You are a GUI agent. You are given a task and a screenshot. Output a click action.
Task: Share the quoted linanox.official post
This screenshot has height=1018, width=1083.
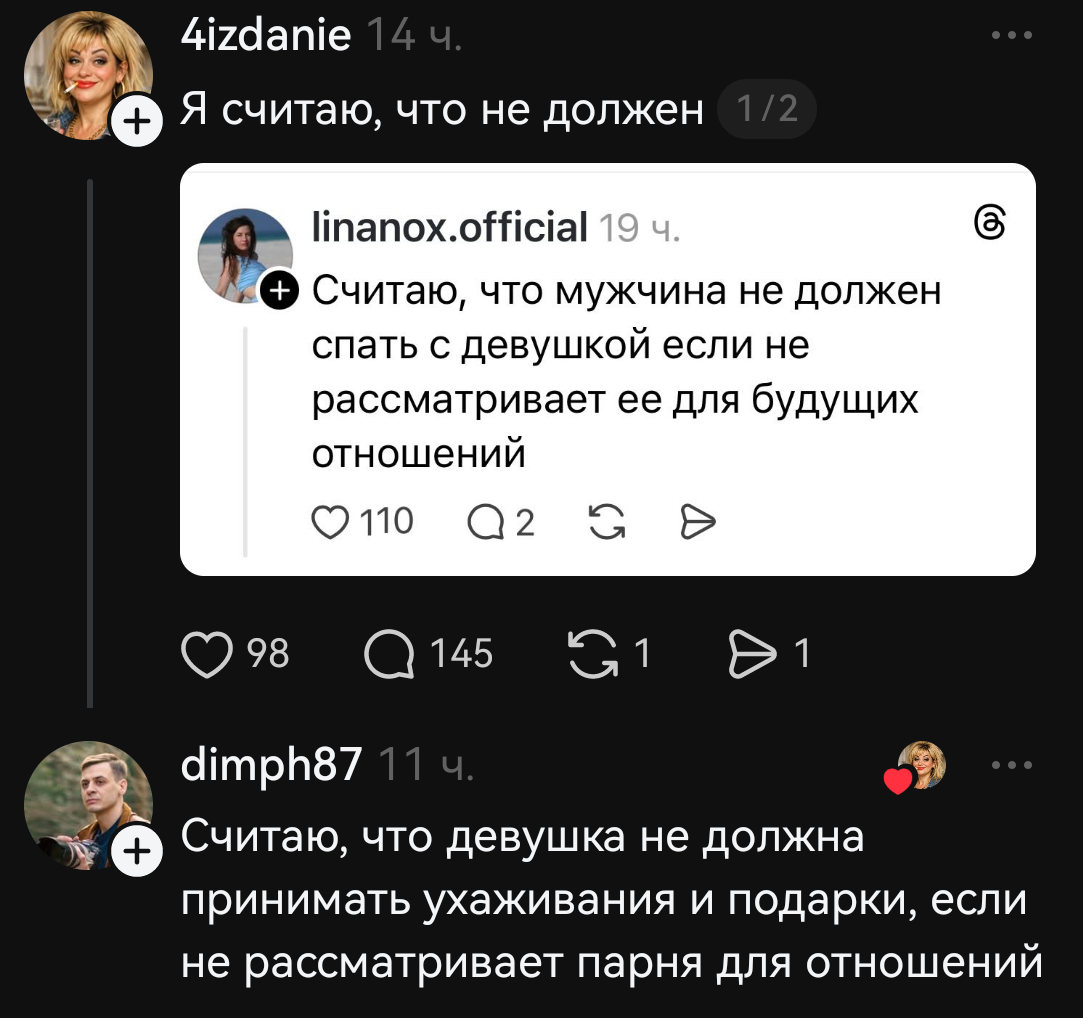coord(697,521)
